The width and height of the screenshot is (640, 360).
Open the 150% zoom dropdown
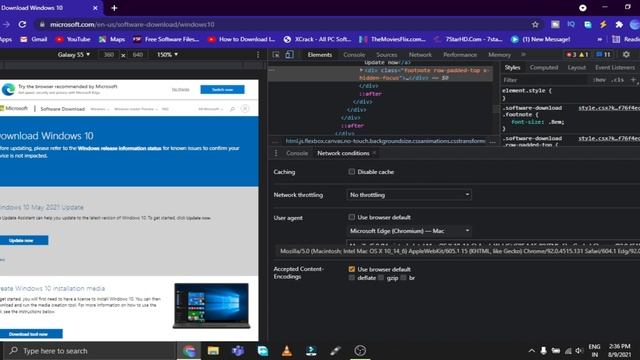click(167, 55)
